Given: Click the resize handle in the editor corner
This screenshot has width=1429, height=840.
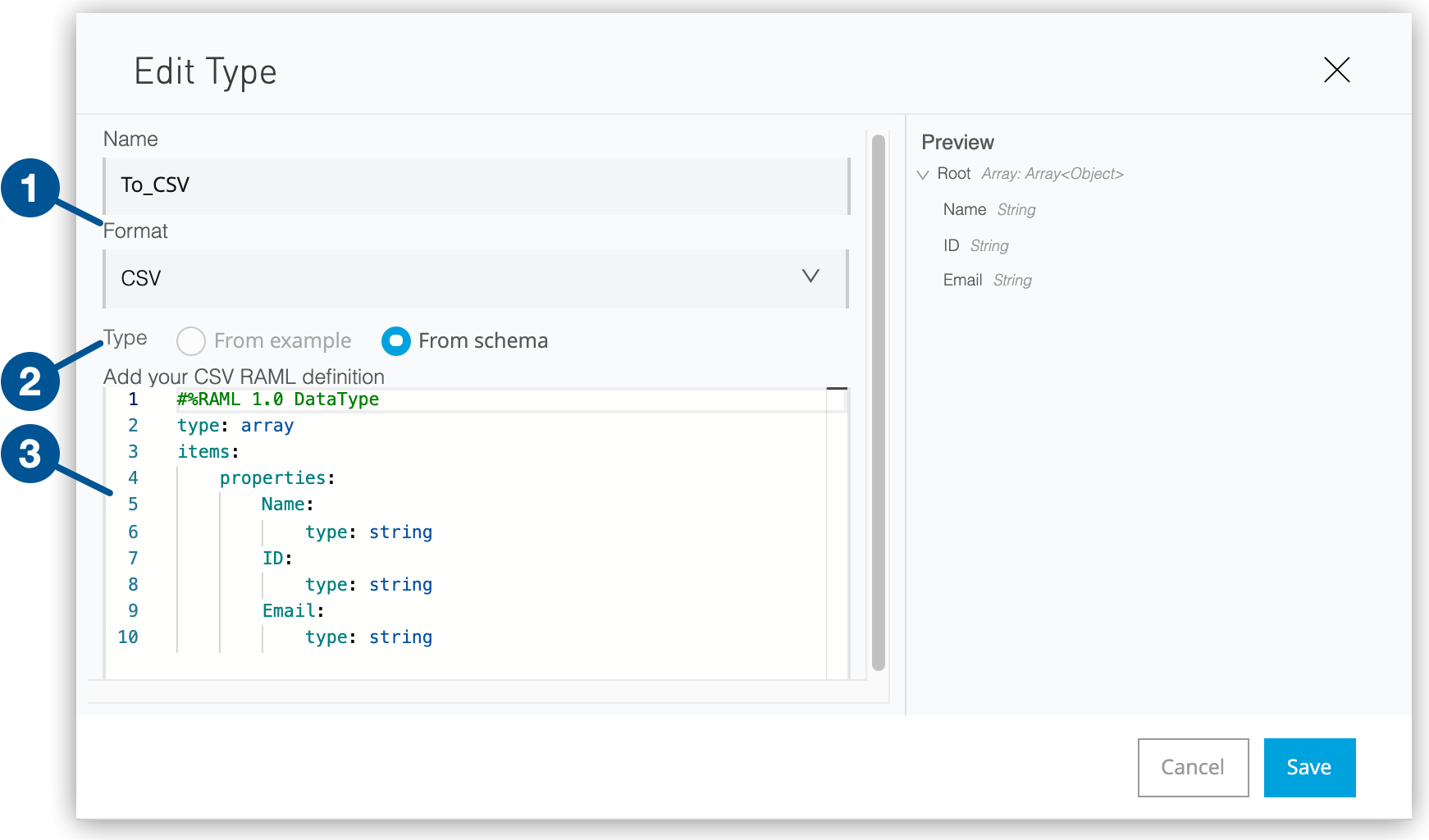Looking at the screenshot, I should tap(838, 389).
